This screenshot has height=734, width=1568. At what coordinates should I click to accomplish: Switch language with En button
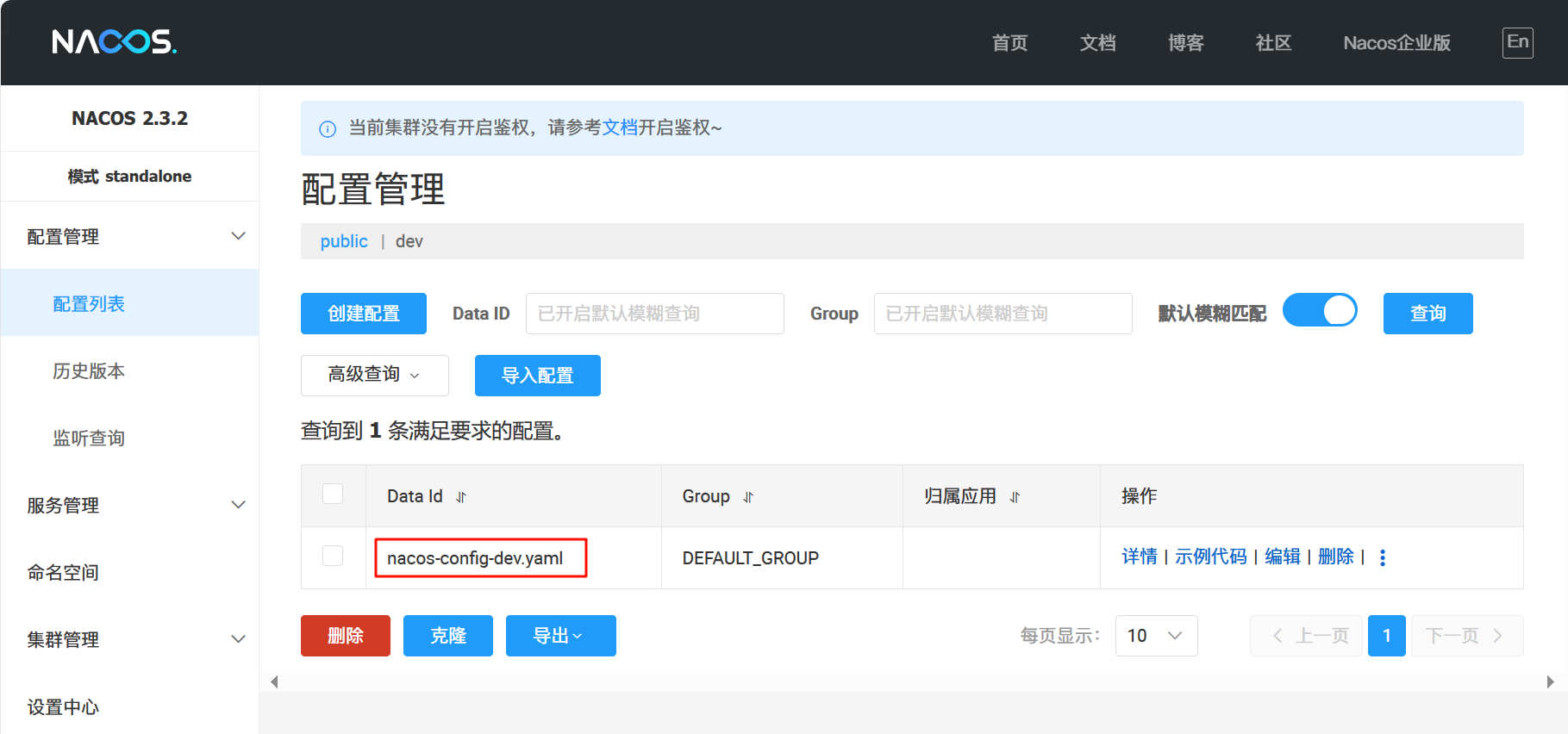coord(1518,42)
